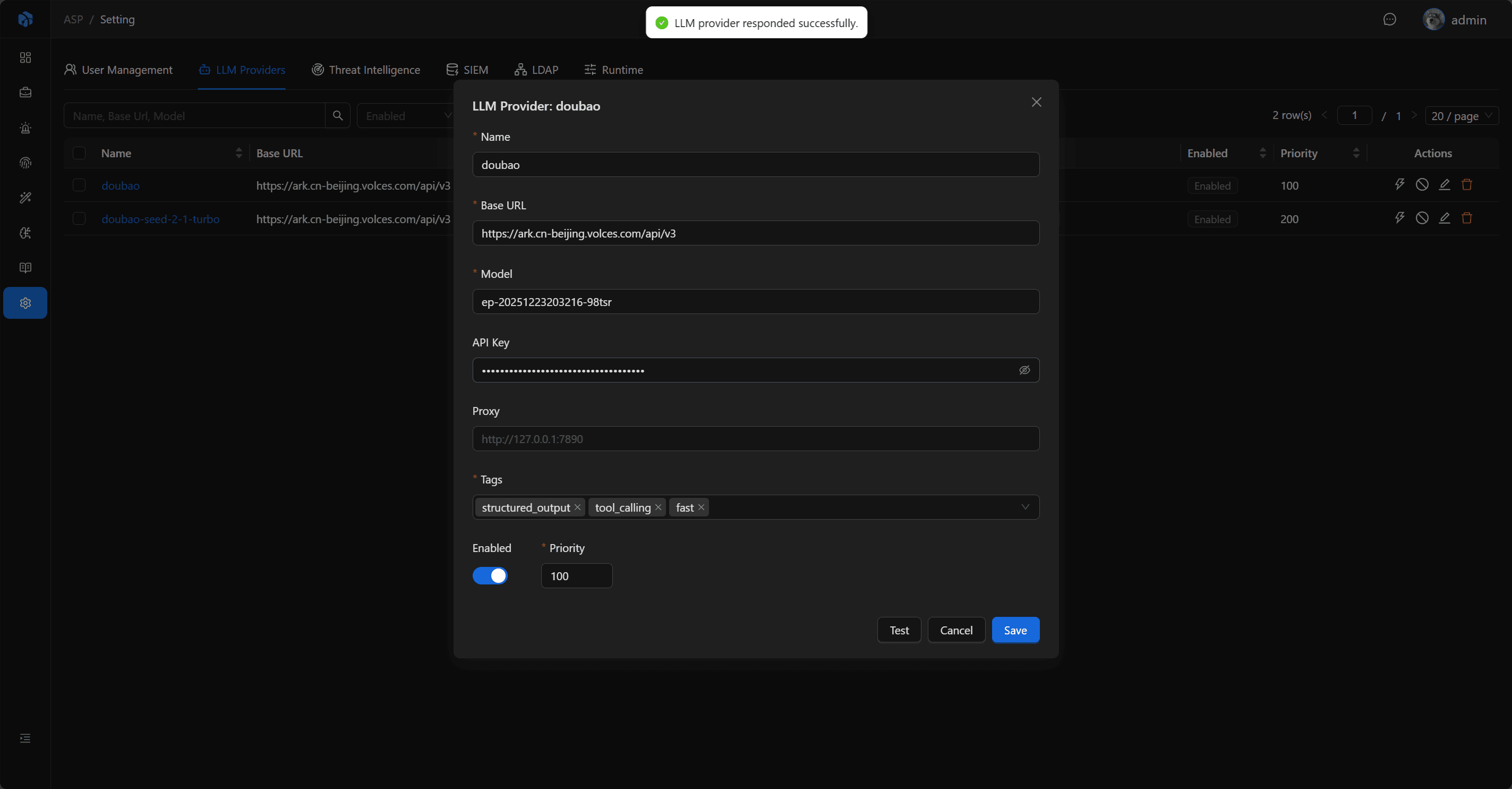Switch to Threat Intelligence tab

[x=366, y=69]
